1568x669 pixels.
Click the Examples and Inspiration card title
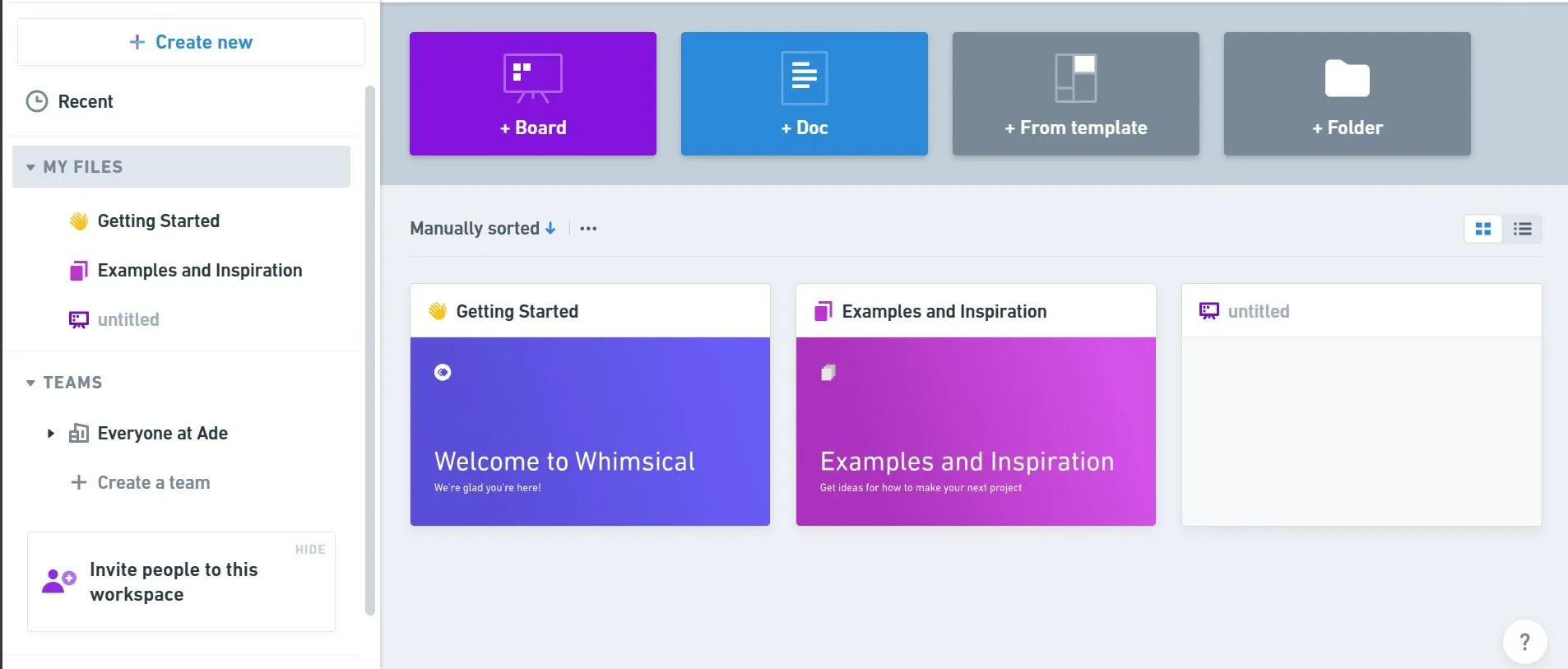944,311
